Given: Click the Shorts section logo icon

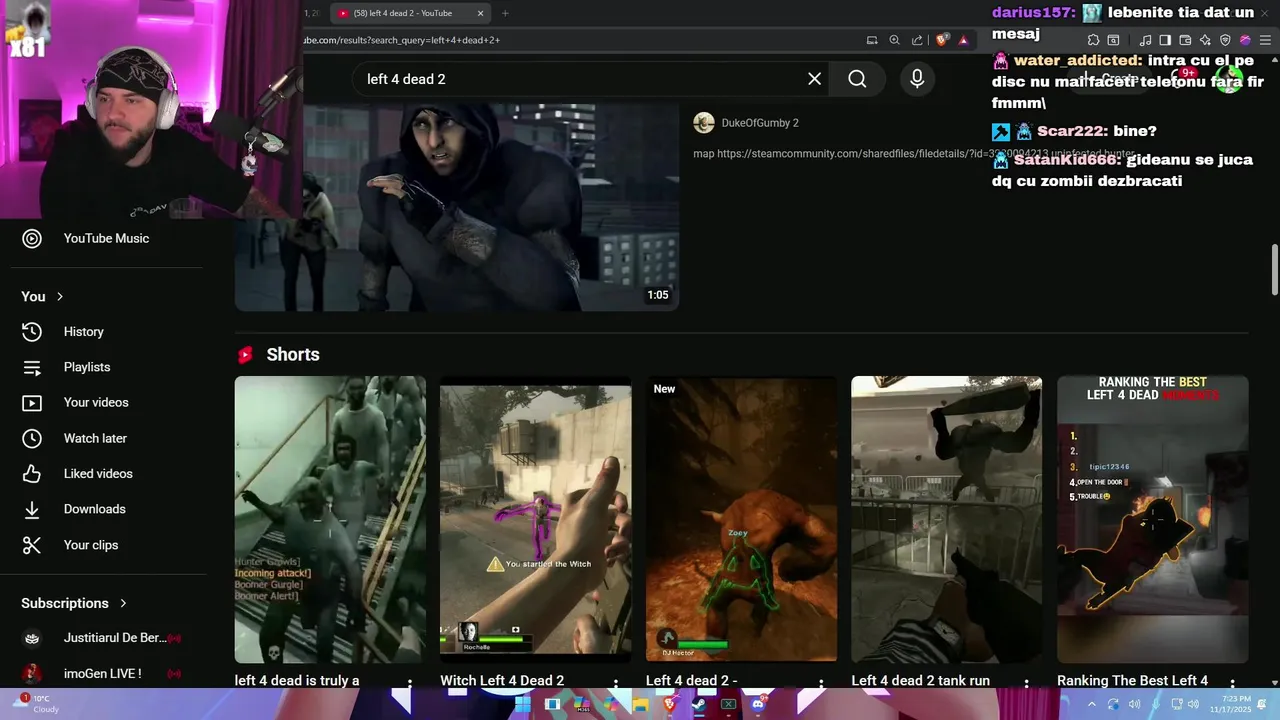Looking at the screenshot, I should (x=245, y=355).
